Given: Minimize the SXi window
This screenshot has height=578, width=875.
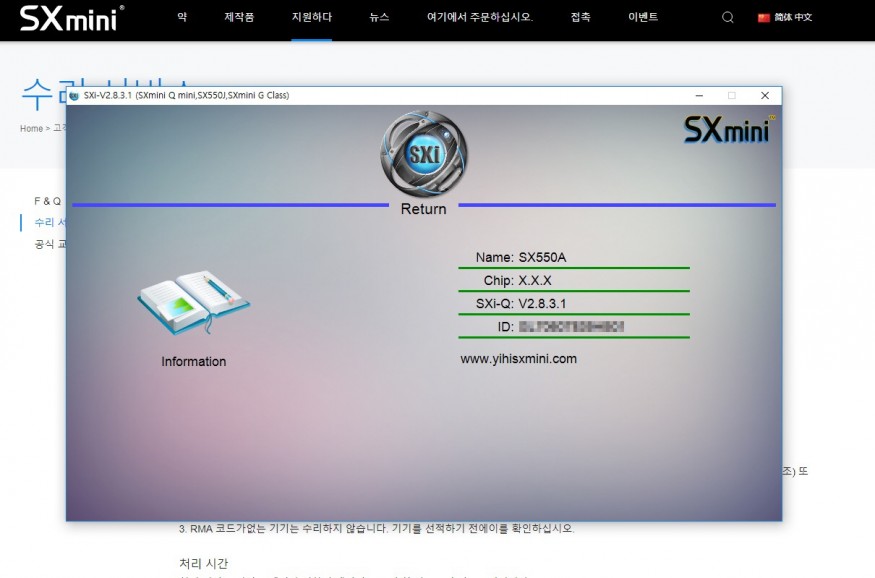Looking at the screenshot, I should pyautogui.click(x=699, y=95).
